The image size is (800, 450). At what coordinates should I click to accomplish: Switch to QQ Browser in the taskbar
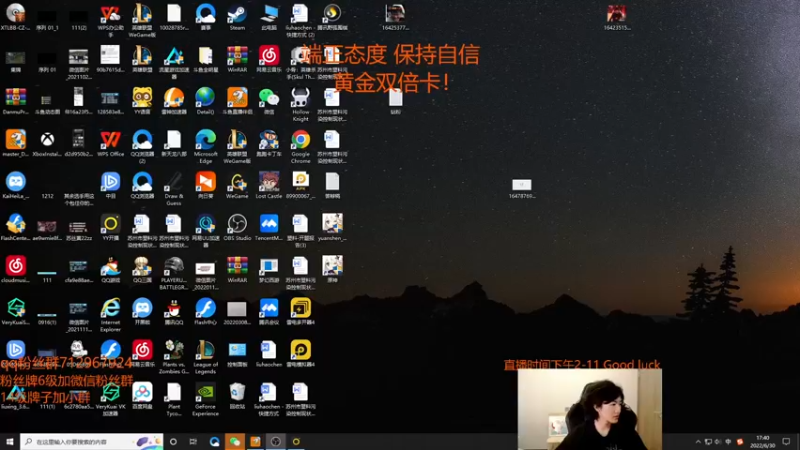pos(214,441)
